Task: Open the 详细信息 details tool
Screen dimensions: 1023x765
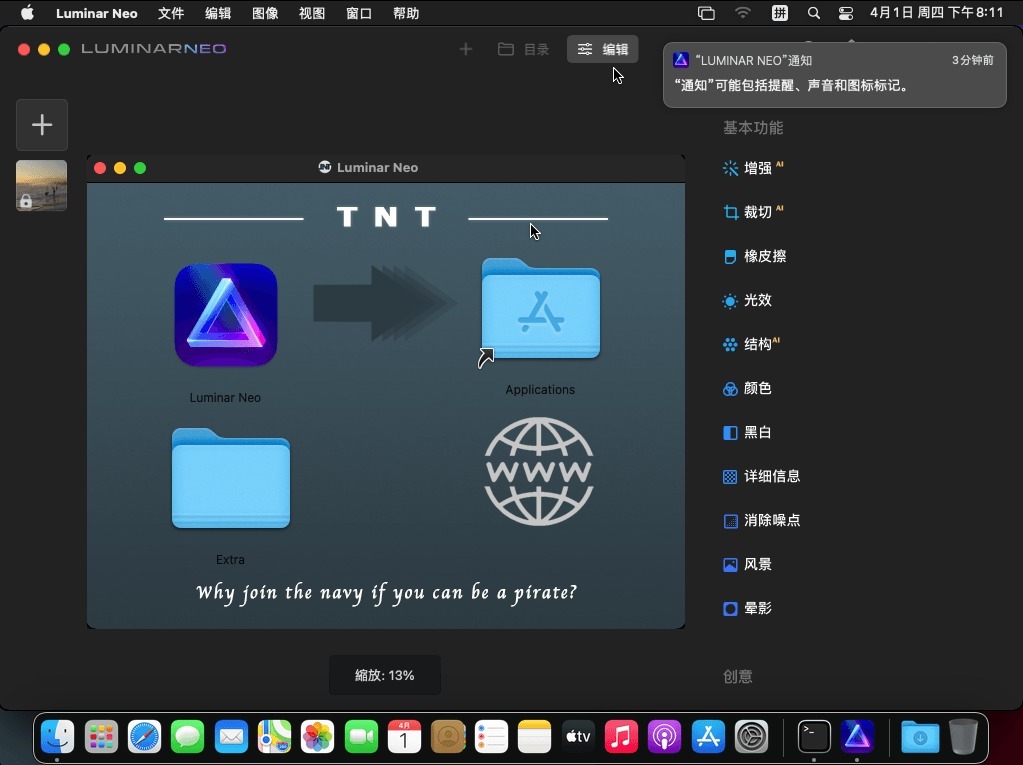Action: 761,476
